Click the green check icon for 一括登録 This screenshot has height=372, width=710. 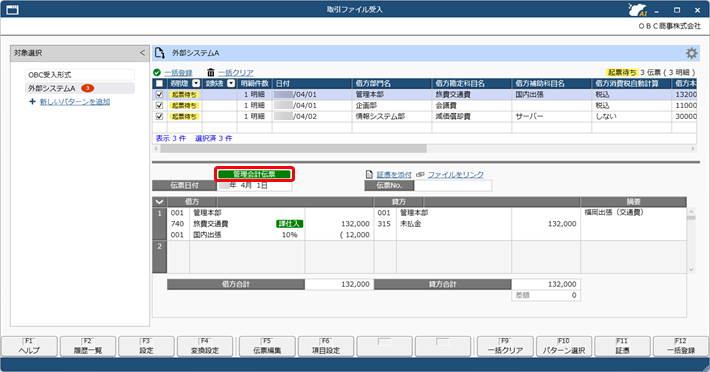(157, 72)
